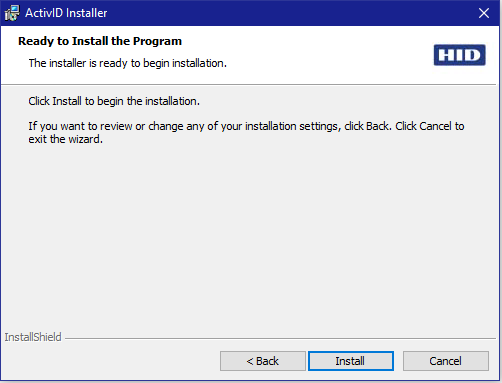Go back using the < Back button
Viewport: 502px width, 383px height.
click(x=263, y=361)
